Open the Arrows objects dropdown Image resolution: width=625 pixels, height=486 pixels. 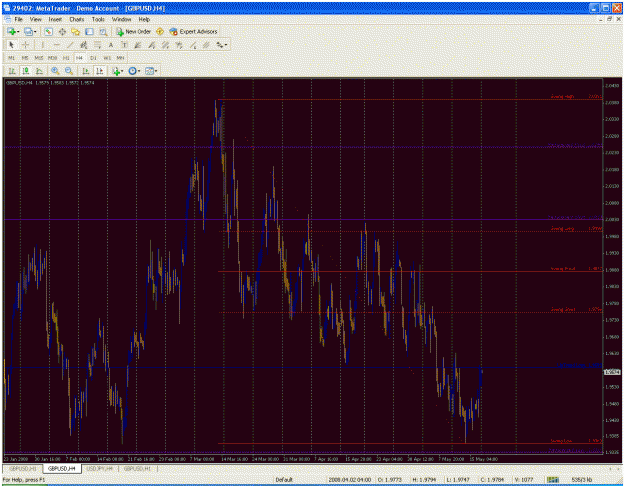click(x=222, y=45)
